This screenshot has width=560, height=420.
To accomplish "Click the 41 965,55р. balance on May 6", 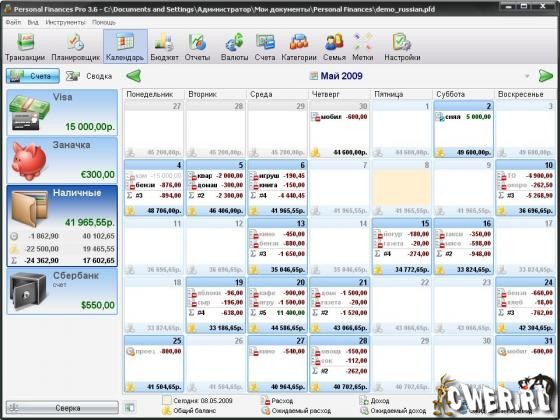I will (x=288, y=211).
